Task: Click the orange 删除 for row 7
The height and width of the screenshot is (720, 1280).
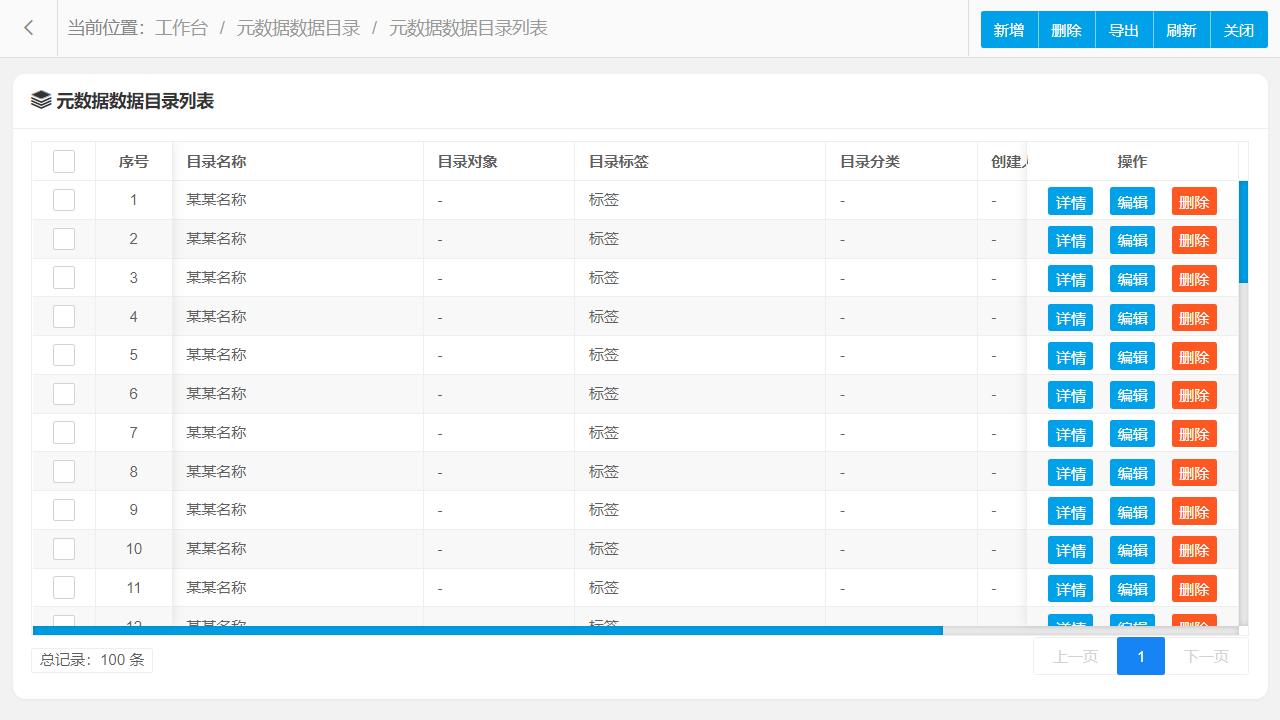Action: pyautogui.click(x=1194, y=434)
